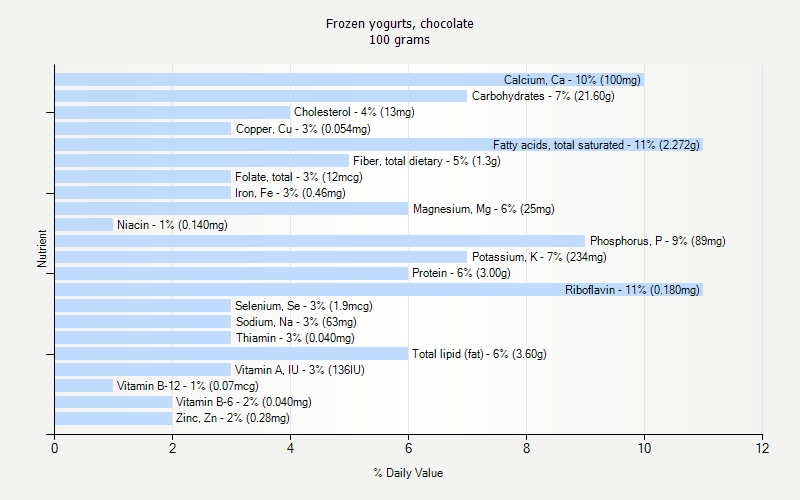
Task: Select the Vitamin B-6 2% label
Action: 243,402
